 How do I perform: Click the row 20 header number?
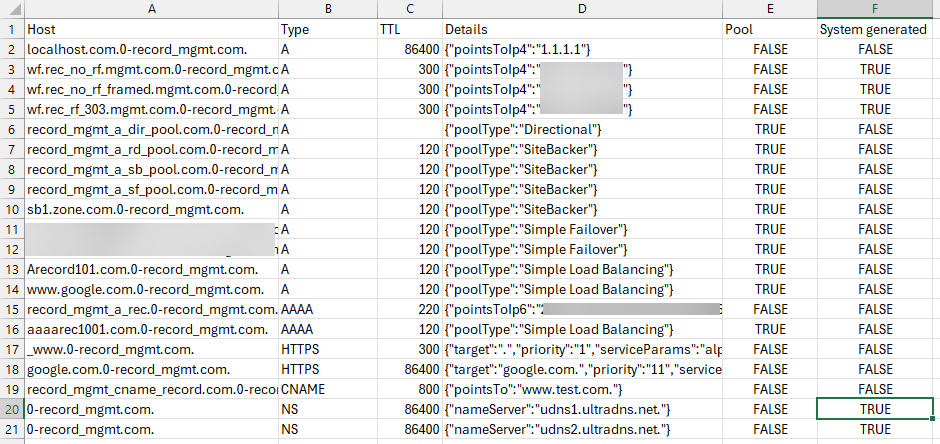pos(11,409)
